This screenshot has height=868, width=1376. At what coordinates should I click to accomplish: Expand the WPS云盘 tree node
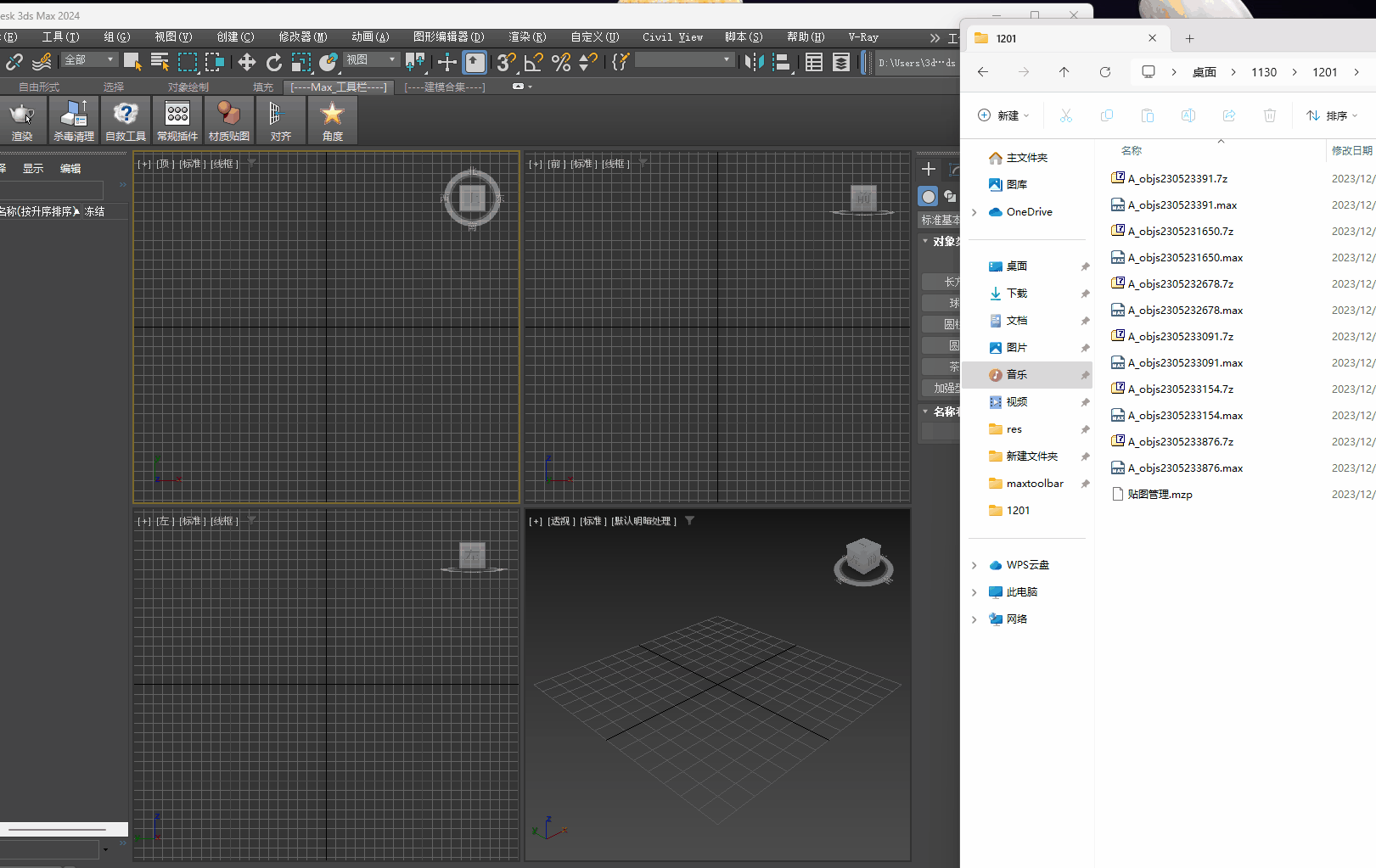pyautogui.click(x=974, y=565)
